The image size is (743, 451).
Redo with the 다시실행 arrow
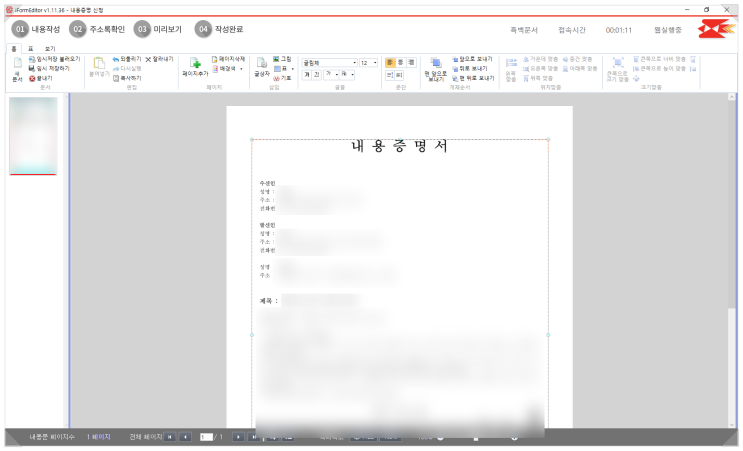tap(127, 69)
